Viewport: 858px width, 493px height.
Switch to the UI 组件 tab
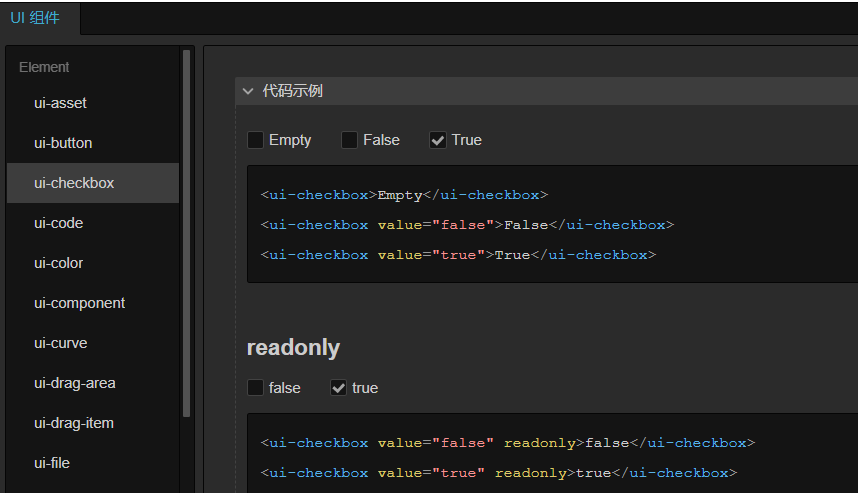pyautogui.click(x=35, y=18)
